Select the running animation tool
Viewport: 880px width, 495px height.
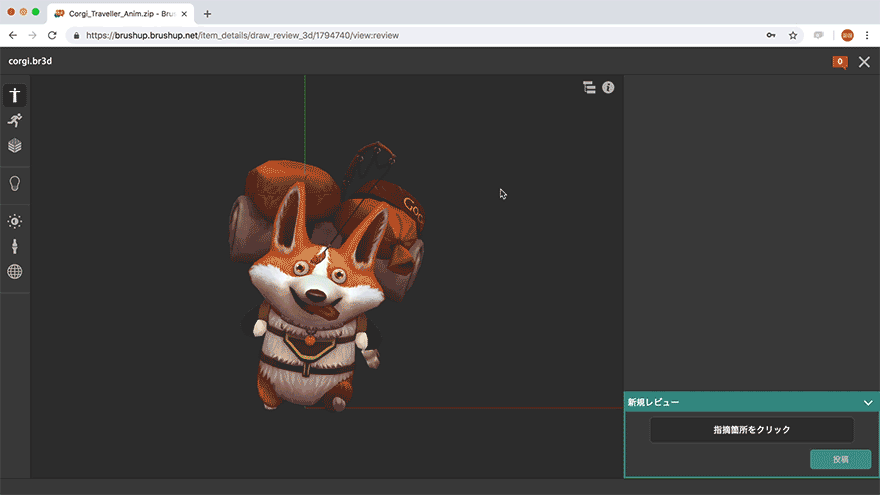pos(15,120)
